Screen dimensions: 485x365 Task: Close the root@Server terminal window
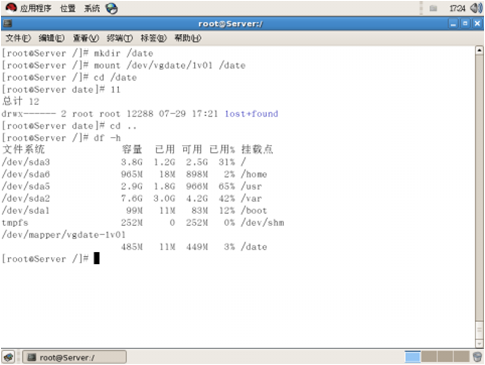pos(477,24)
